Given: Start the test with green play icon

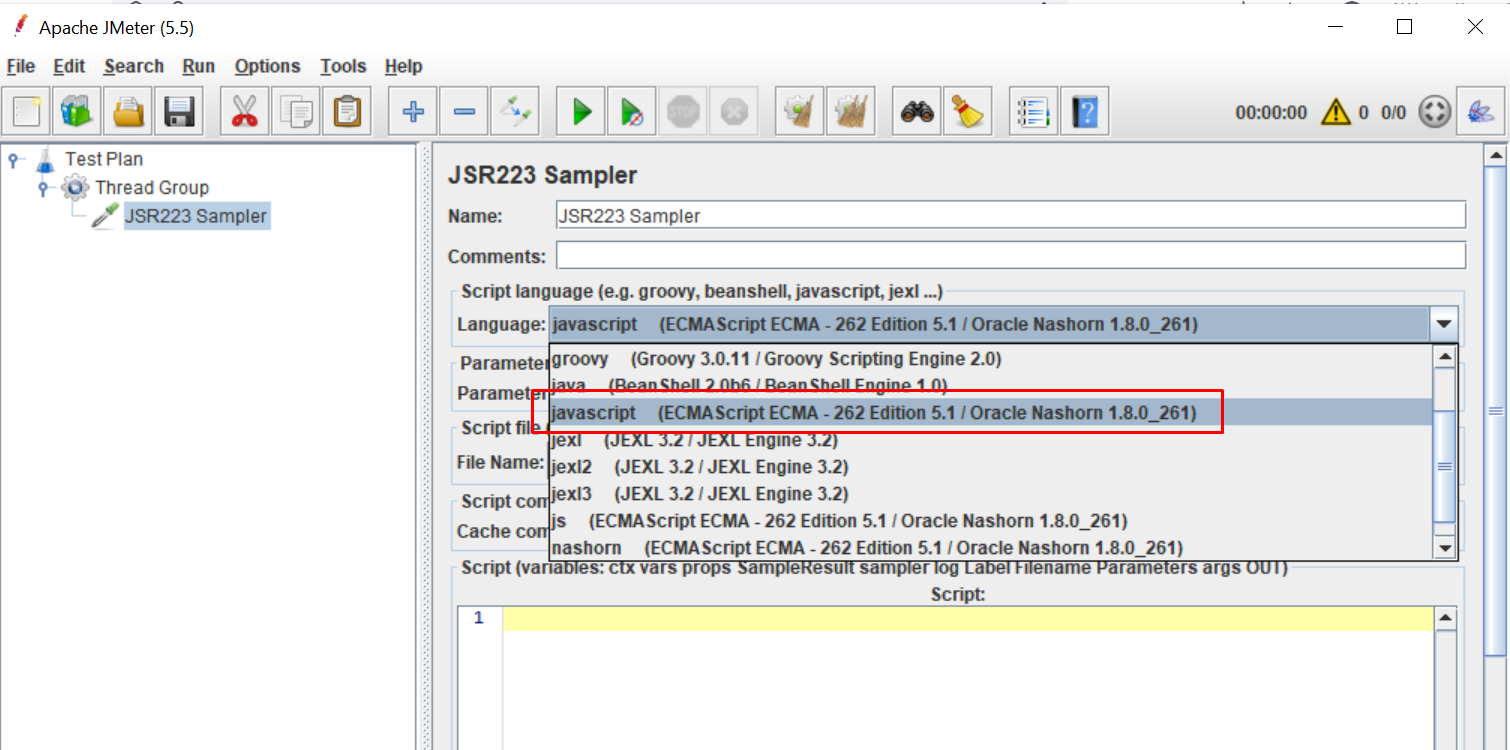Looking at the screenshot, I should [582, 110].
